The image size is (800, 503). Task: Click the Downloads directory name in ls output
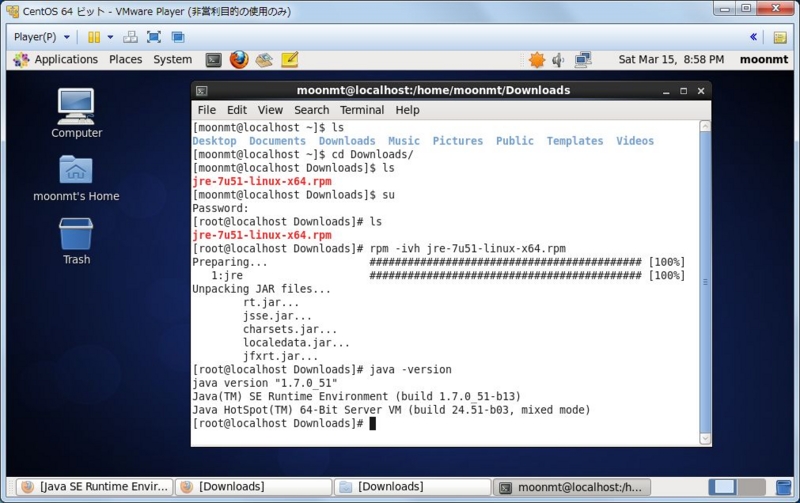(347, 141)
